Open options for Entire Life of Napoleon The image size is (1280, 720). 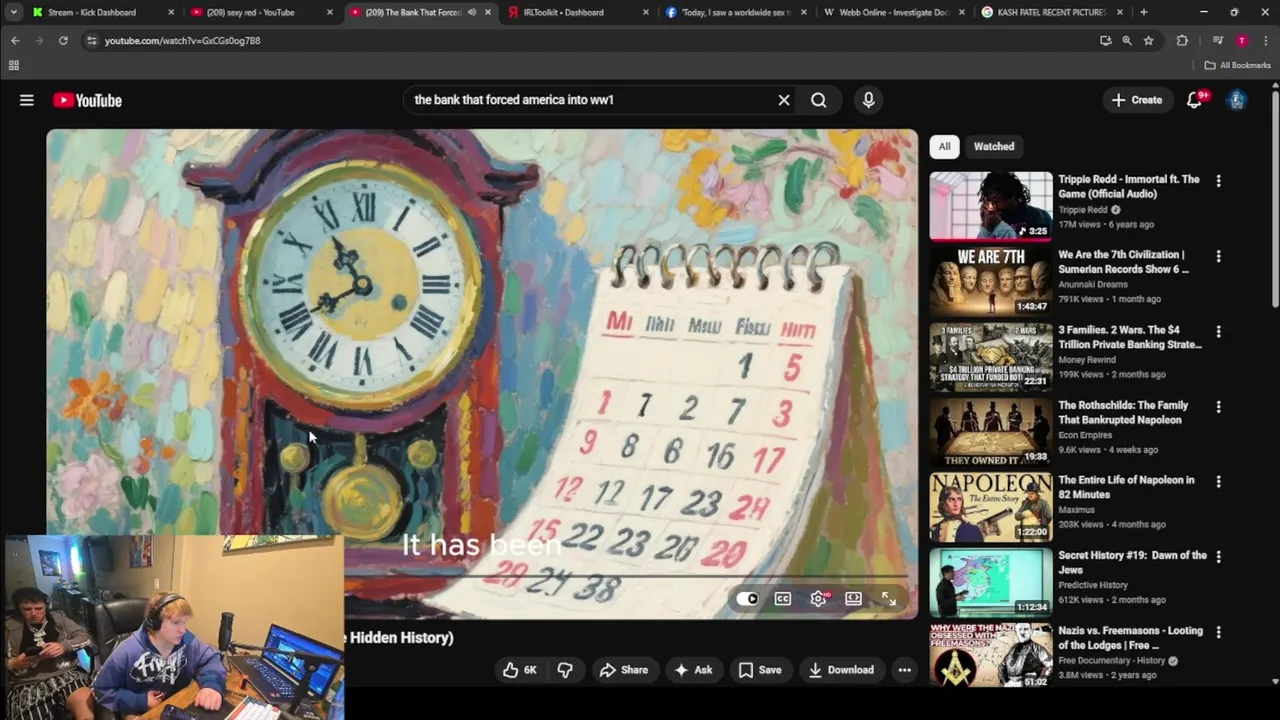click(x=1218, y=482)
